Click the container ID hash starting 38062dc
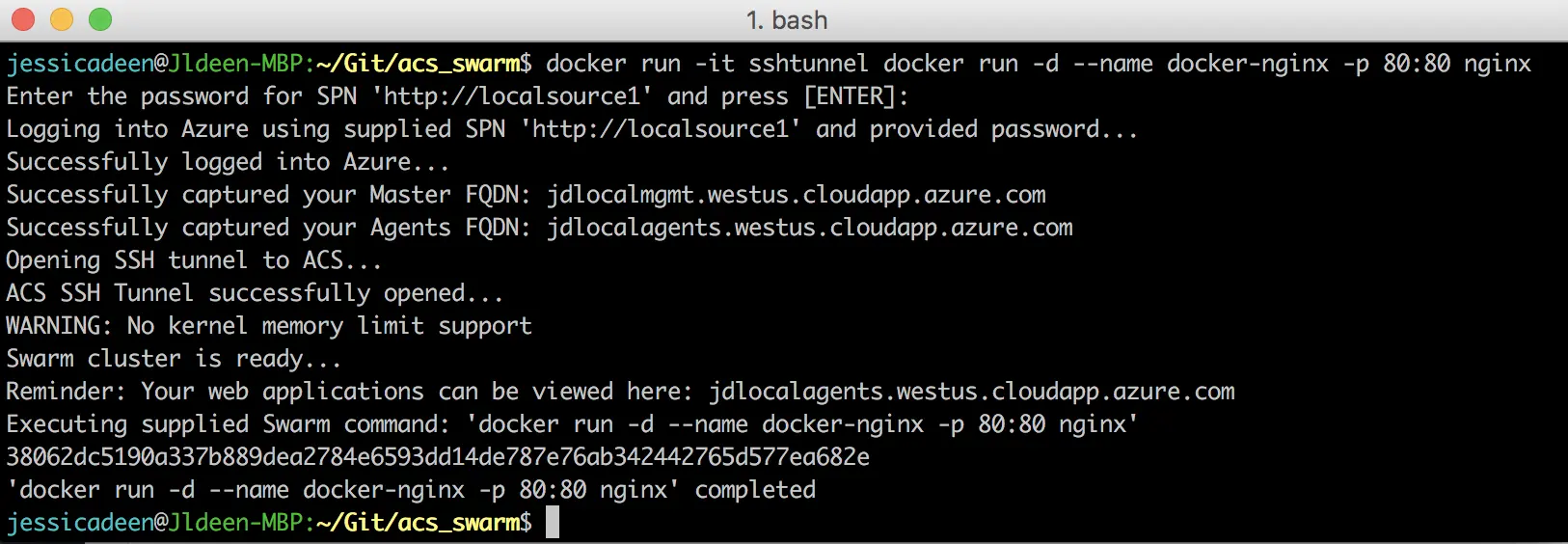 coord(438,457)
